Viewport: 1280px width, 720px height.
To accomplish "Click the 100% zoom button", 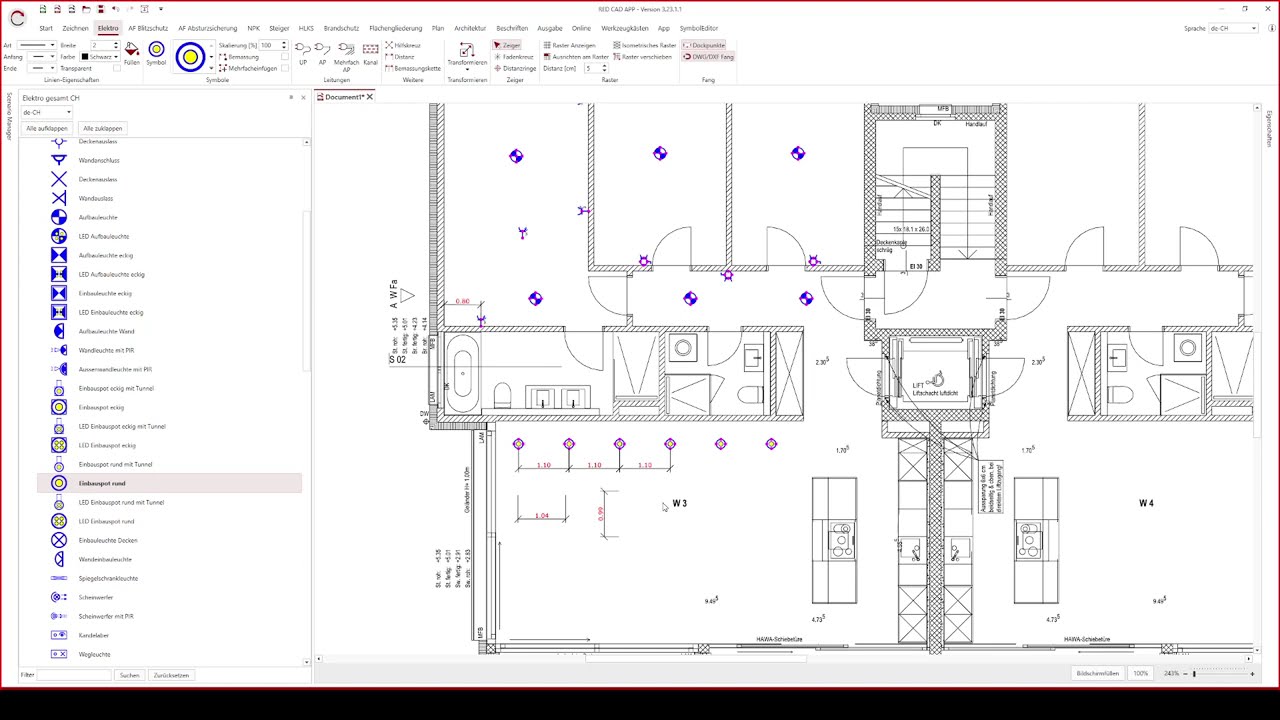I will [1140, 674].
